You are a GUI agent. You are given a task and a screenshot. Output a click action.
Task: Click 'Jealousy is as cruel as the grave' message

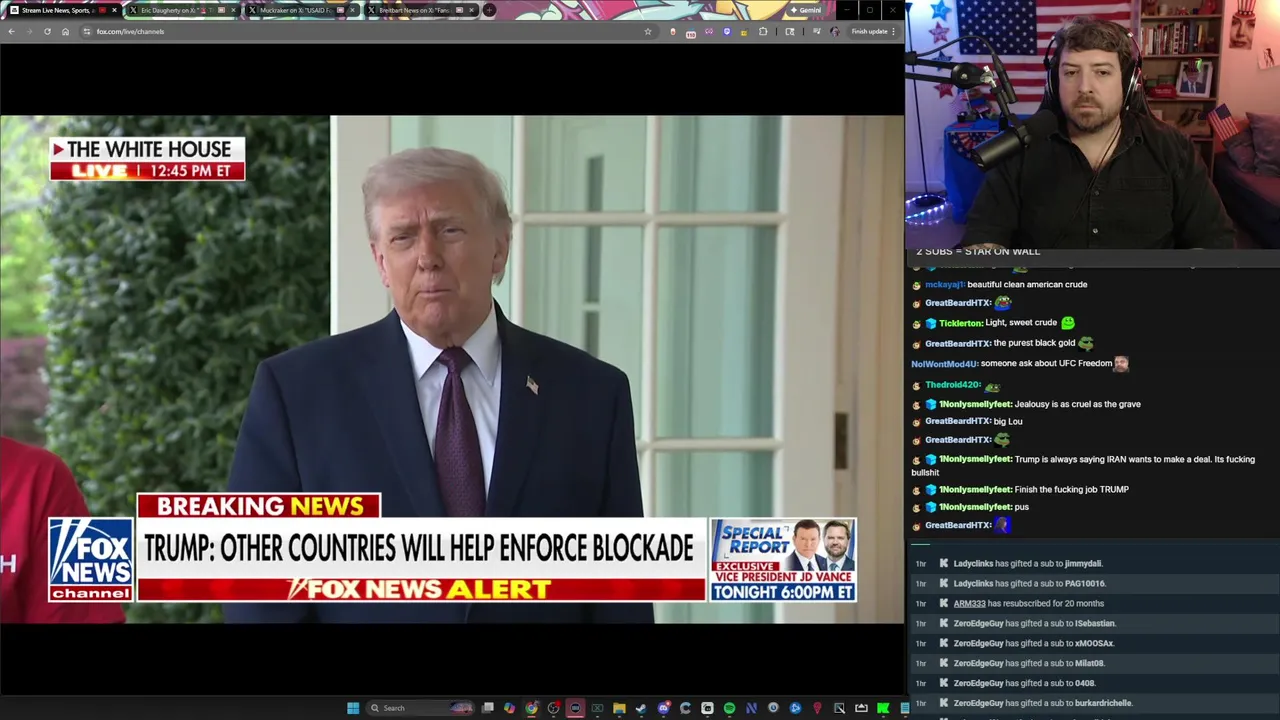click(x=1077, y=404)
